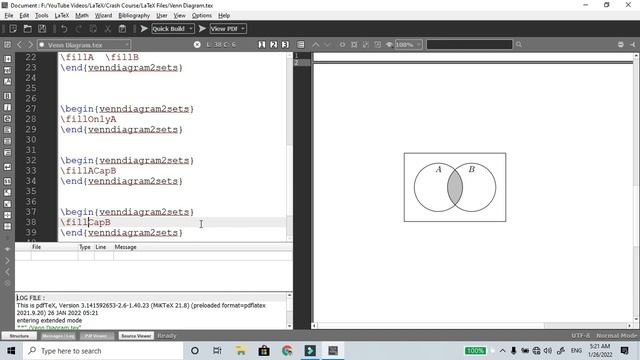
Task: Click bookmark 1 button
Action: pos(262,44)
